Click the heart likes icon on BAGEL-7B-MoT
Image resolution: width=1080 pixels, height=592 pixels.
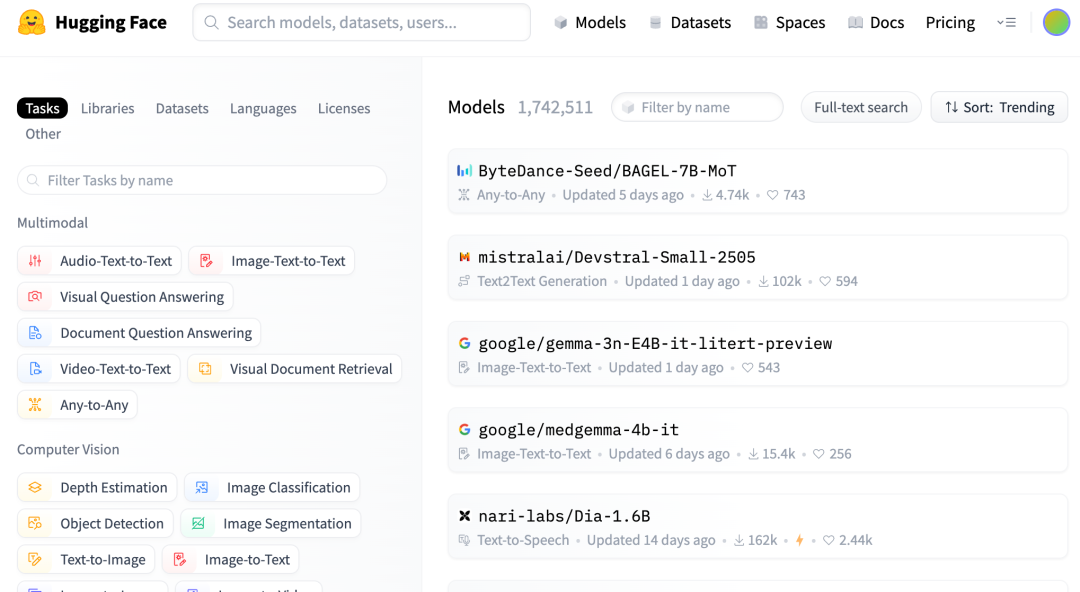coord(773,195)
